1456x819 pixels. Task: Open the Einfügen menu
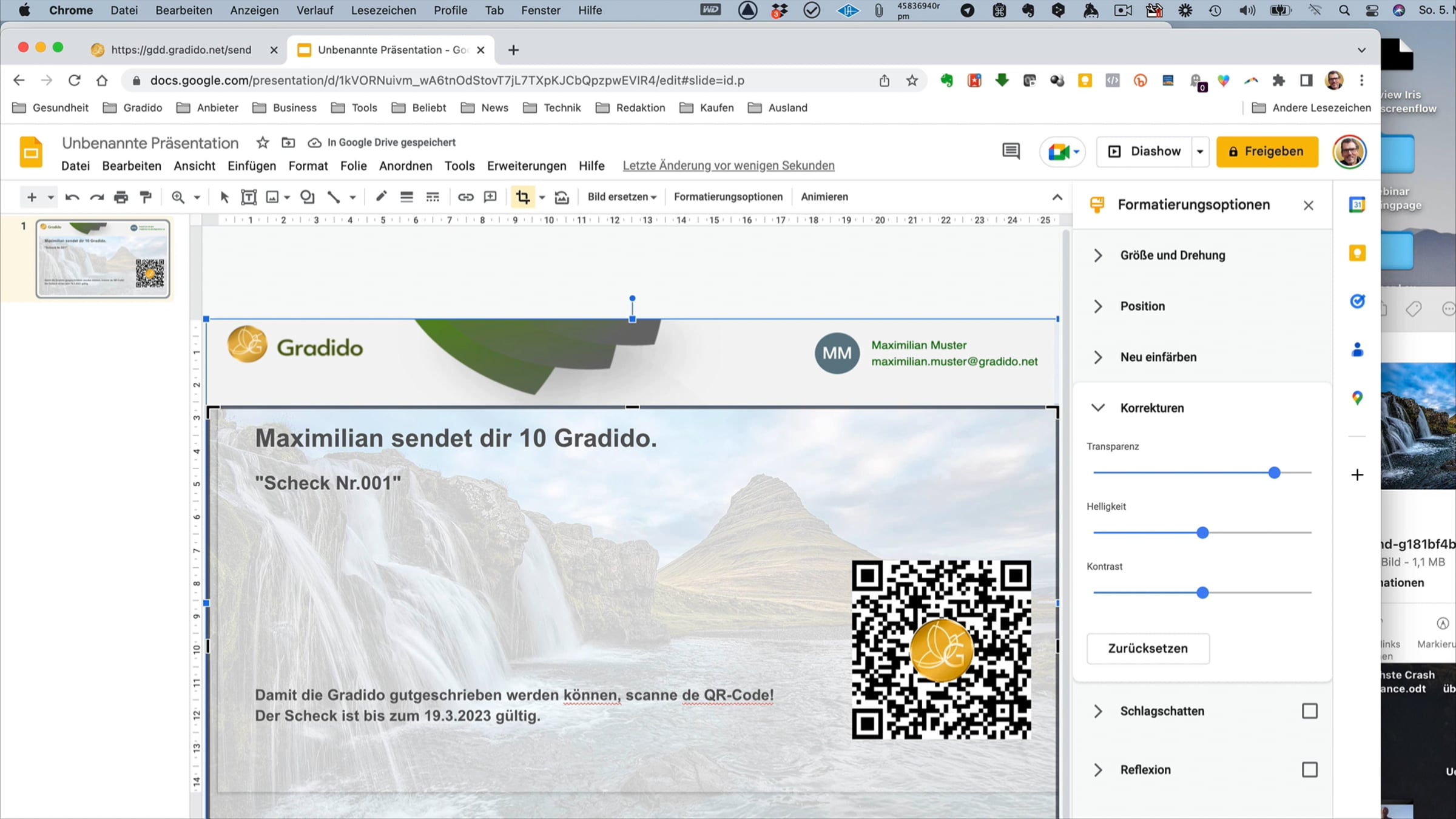click(x=252, y=166)
